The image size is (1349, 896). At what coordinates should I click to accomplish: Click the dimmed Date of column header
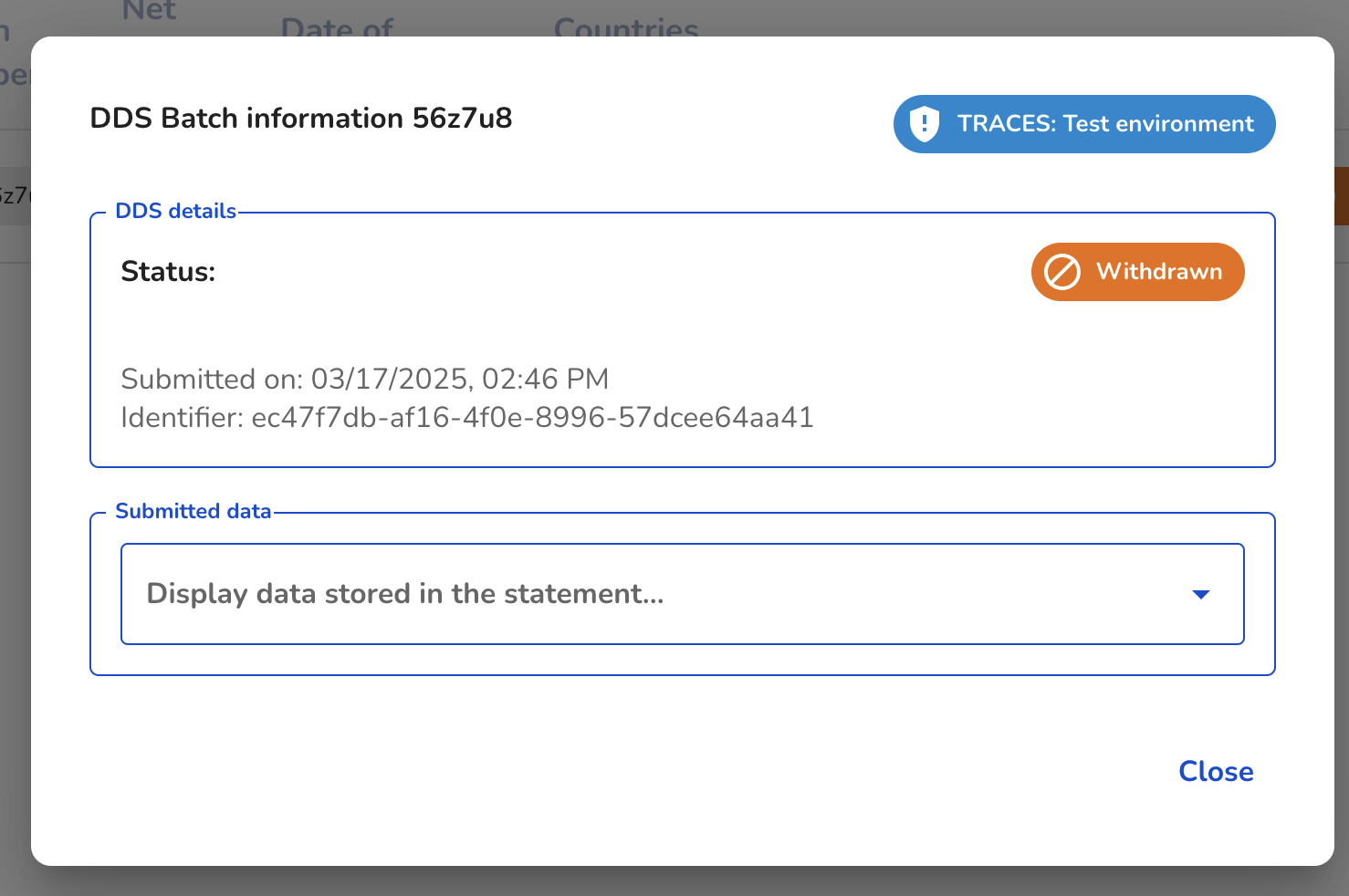[x=337, y=26]
